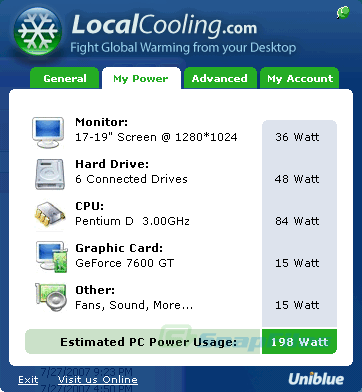Click the Other sound card icon

(50, 298)
